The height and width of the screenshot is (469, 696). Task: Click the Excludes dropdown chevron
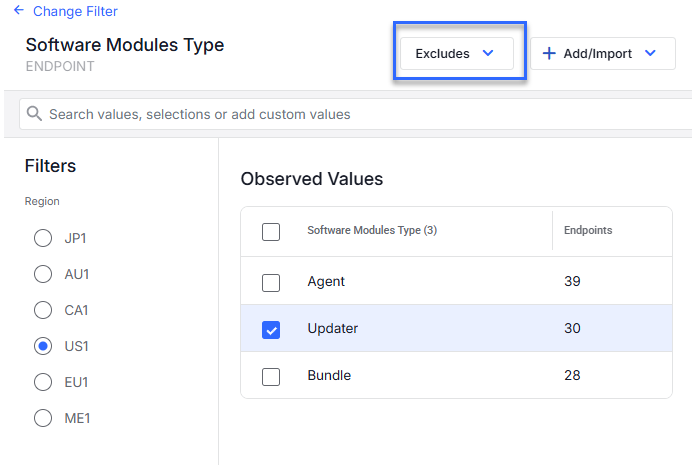(x=488, y=53)
